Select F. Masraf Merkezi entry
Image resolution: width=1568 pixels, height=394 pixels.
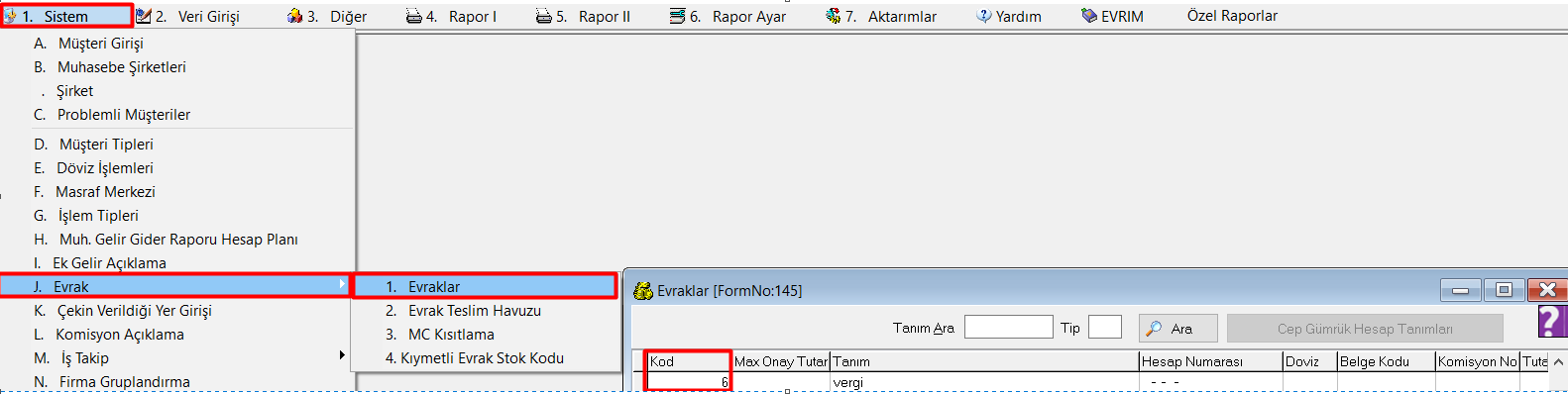[178, 192]
